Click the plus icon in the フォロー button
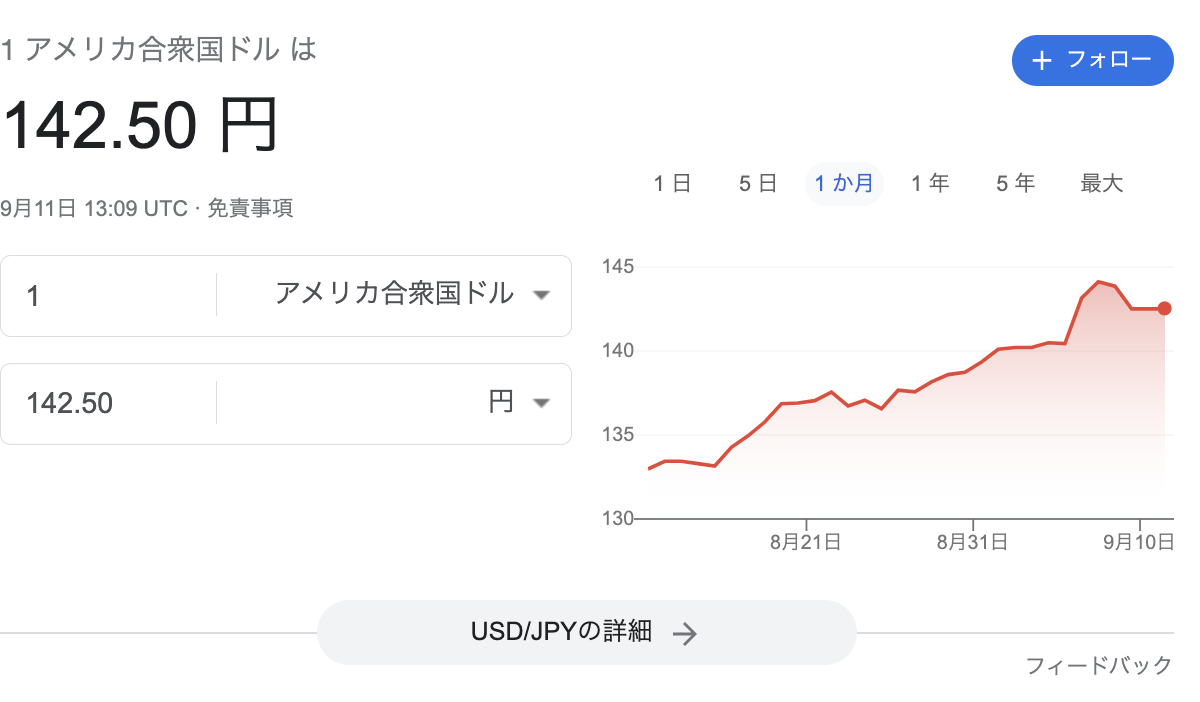1200x702 pixels. 1042,61
